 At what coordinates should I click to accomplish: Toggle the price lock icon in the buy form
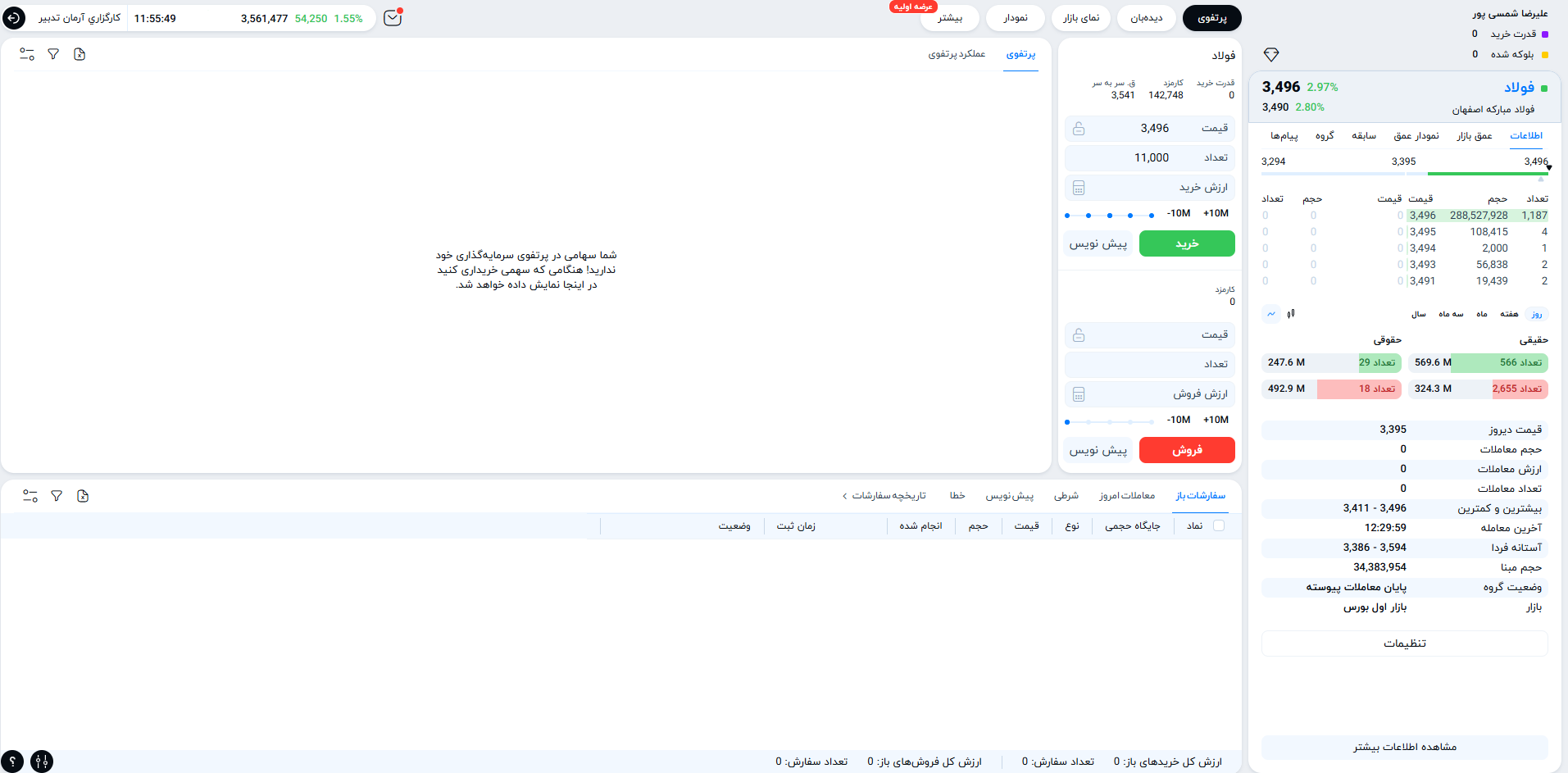1079,128
